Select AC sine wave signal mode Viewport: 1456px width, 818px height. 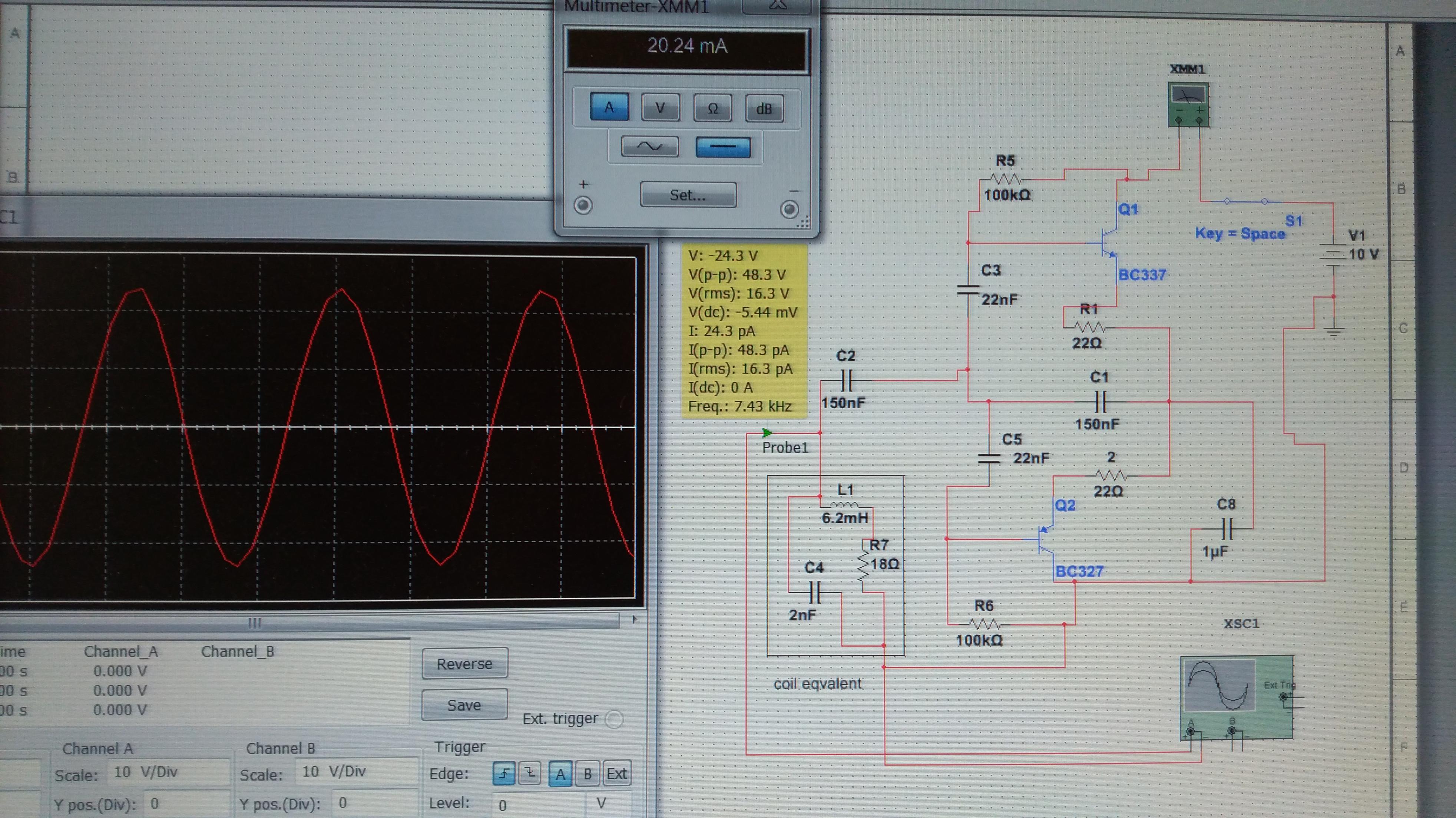pos(649,146)
